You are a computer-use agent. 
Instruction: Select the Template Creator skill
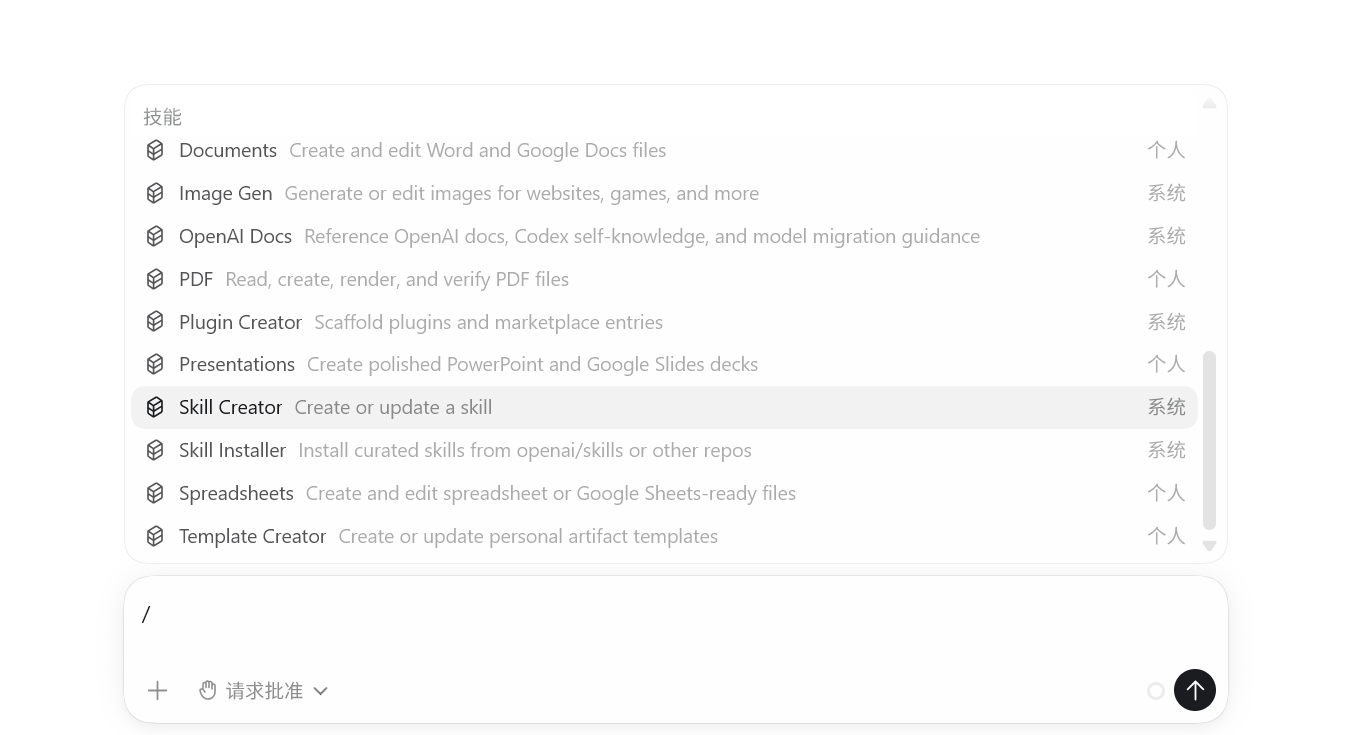[x=664, y=536]
